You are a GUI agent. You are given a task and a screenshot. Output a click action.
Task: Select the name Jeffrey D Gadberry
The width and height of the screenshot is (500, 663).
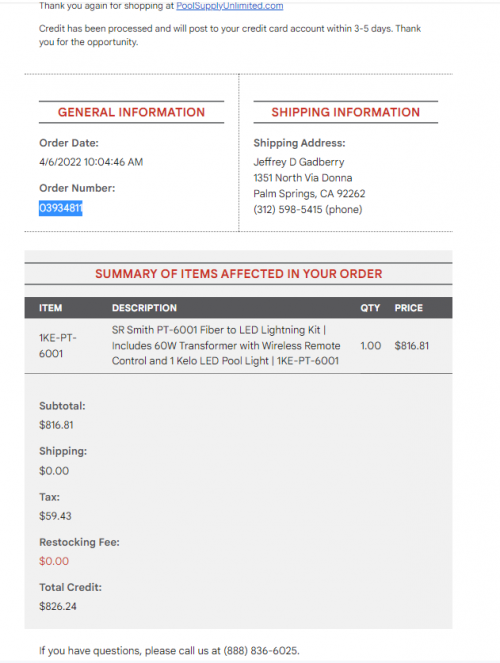(x=299, y=162)
